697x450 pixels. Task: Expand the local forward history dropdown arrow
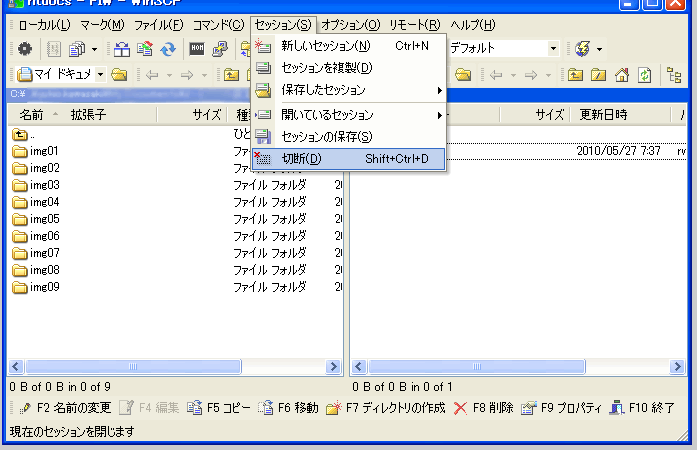tap(204, 76)
